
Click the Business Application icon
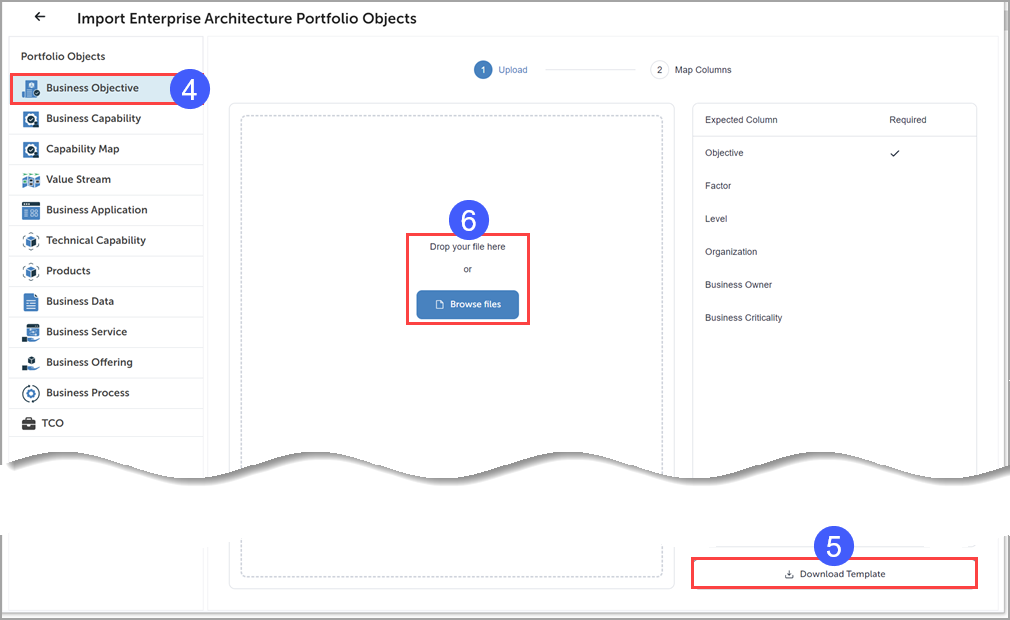[x=30, y=210]
